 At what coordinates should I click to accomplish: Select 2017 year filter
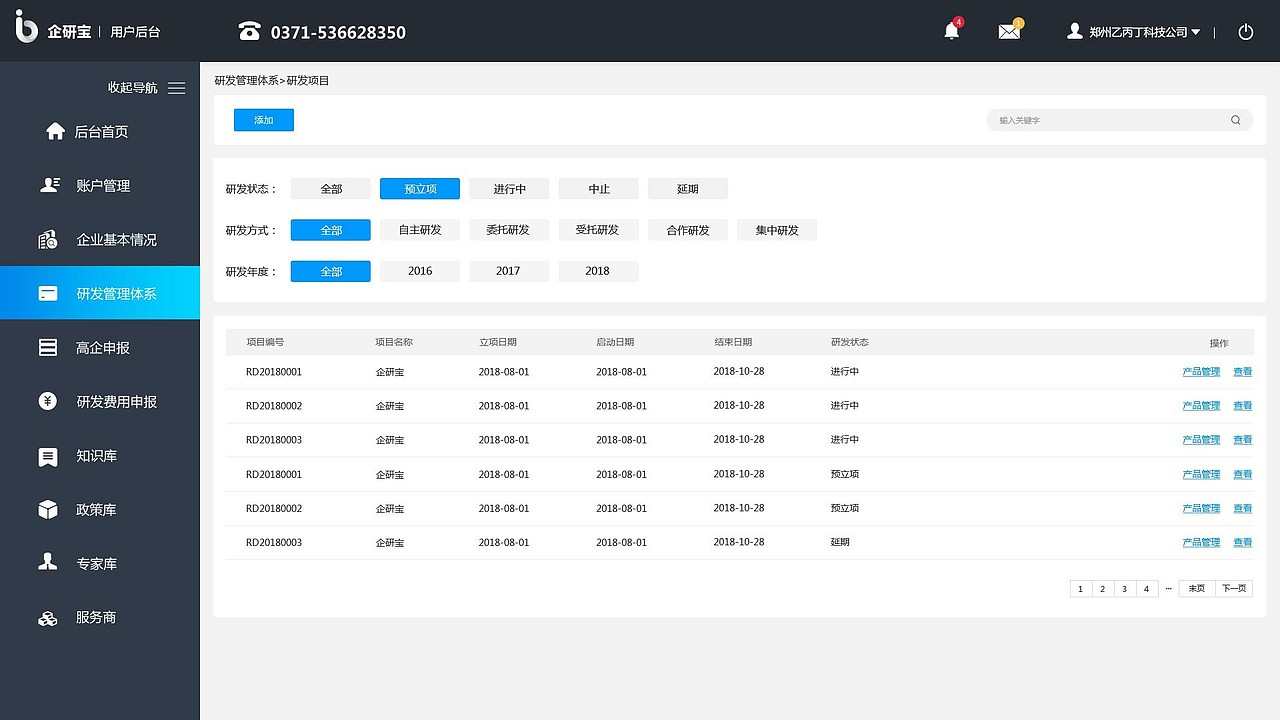509,271
